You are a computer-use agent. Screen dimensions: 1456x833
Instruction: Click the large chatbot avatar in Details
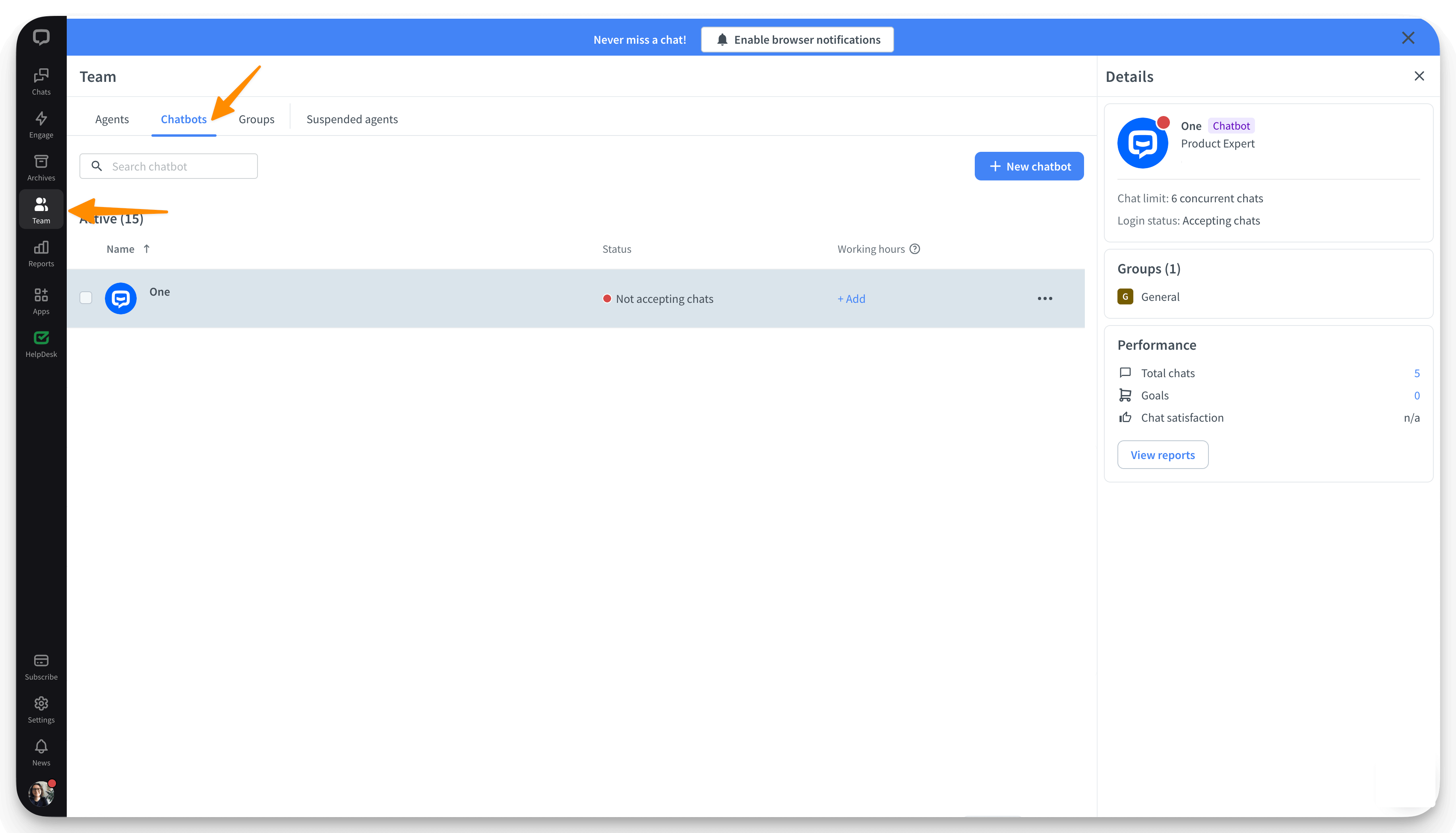pyautogui.click(x=1142, y=143)
